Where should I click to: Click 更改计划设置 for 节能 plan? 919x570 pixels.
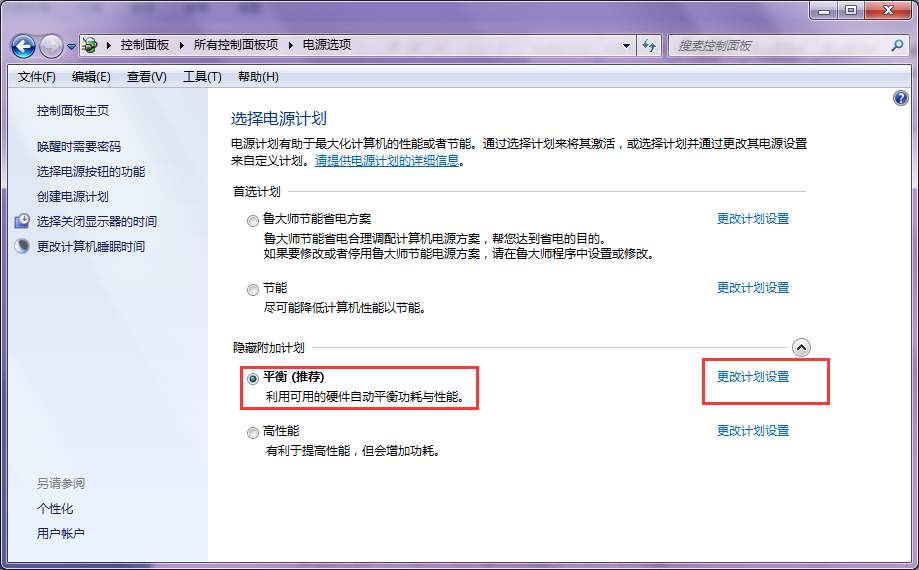click(x=753, y=288)
